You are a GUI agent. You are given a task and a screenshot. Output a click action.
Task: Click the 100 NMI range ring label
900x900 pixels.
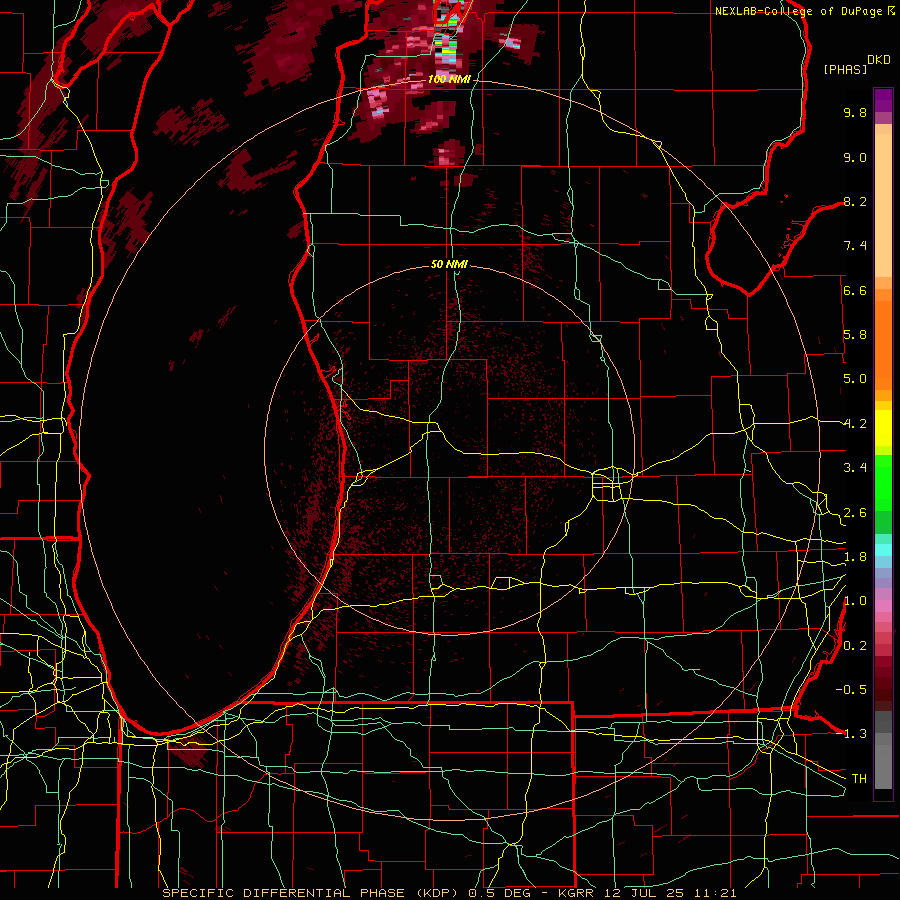tap(449, 79)
